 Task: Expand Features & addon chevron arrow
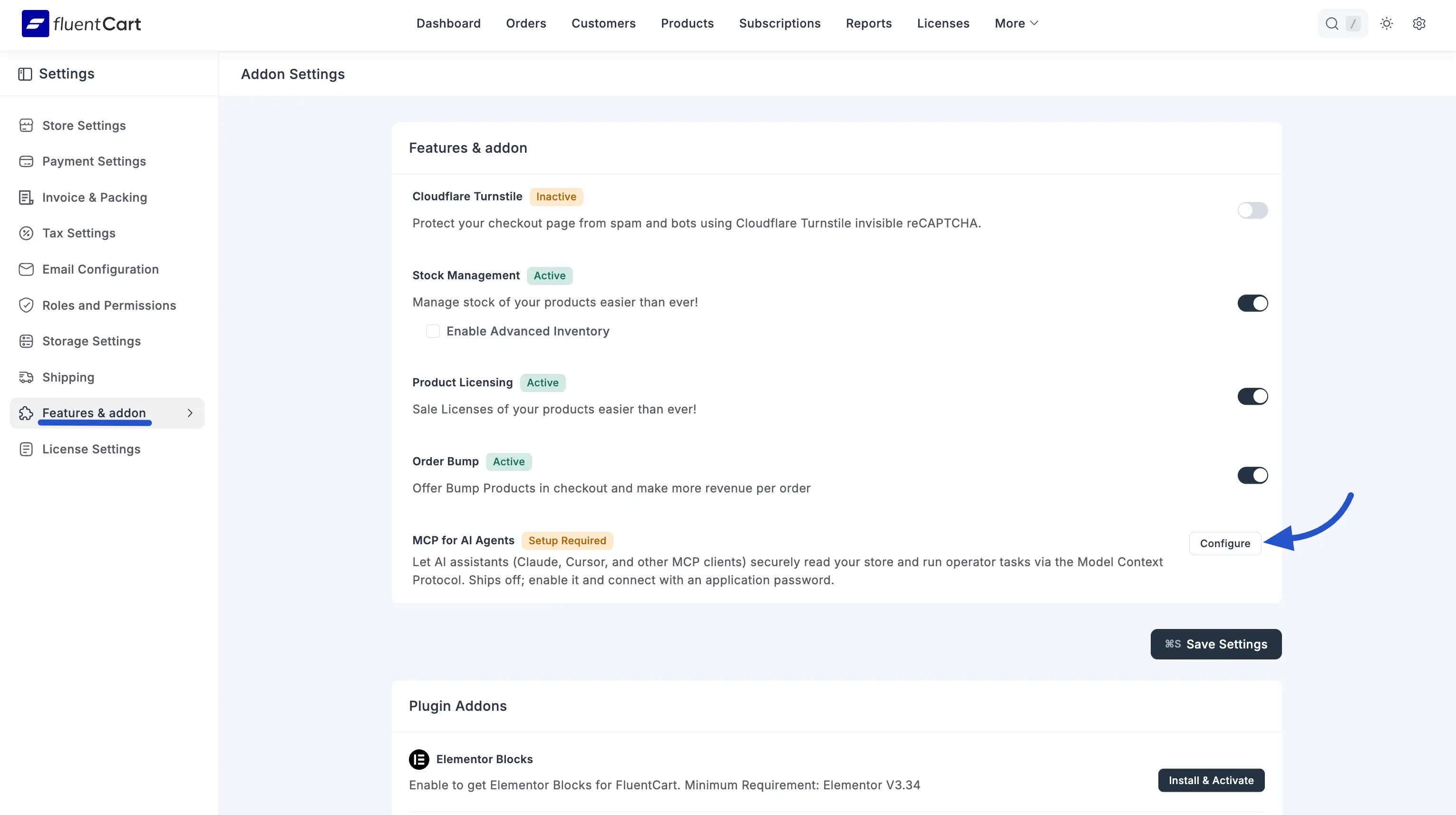click(x=190, y=413)
